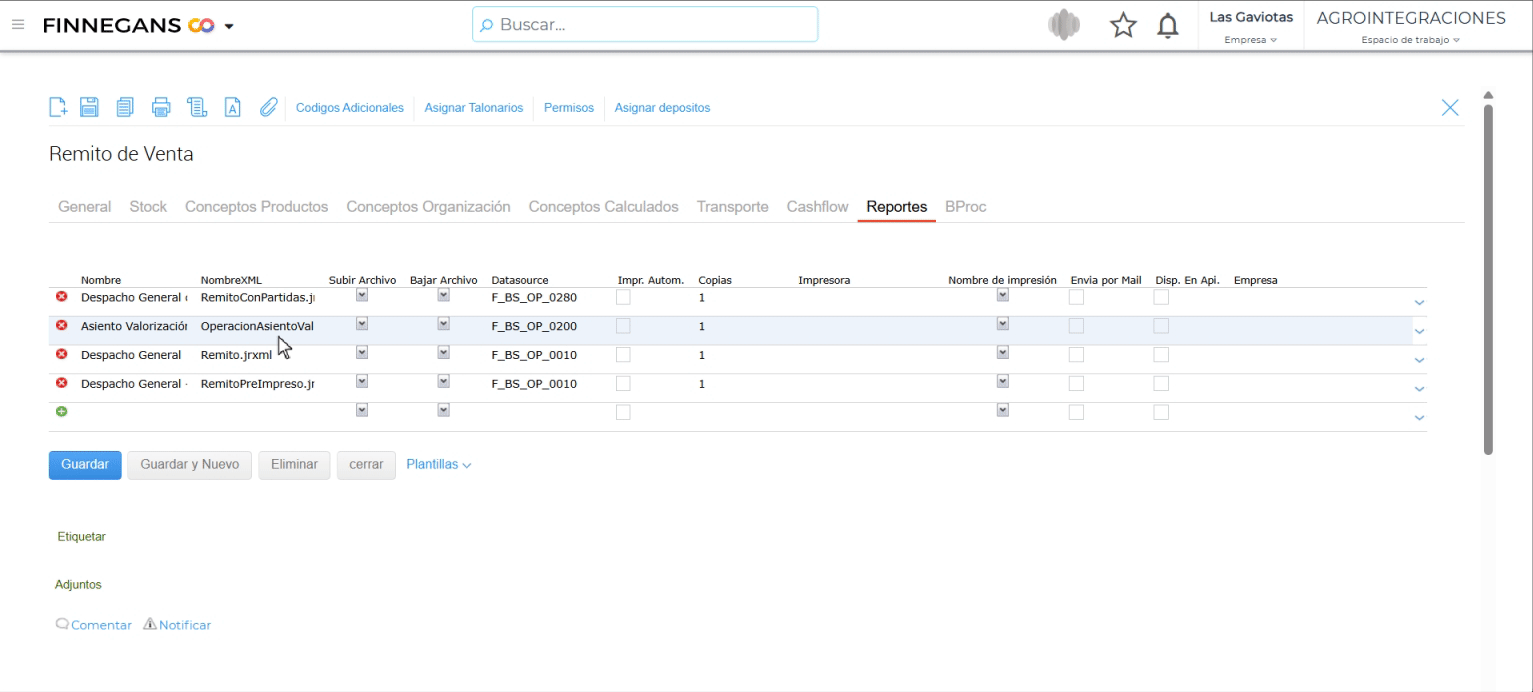Click the Guardar button
Image resolution: width=1533 pixels, height=692 pixels.
point(85,465)
